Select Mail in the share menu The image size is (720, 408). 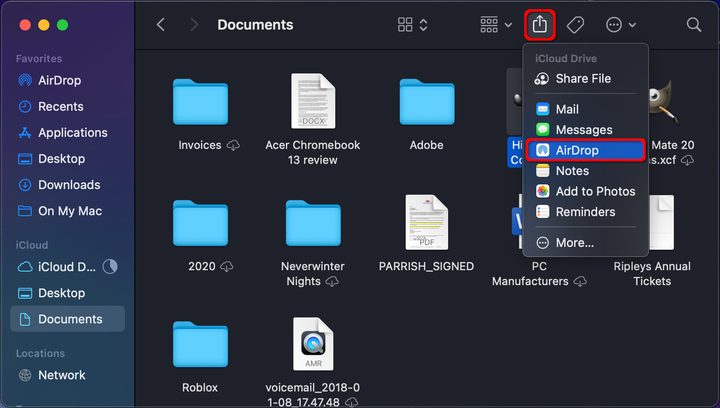point(585,109)
